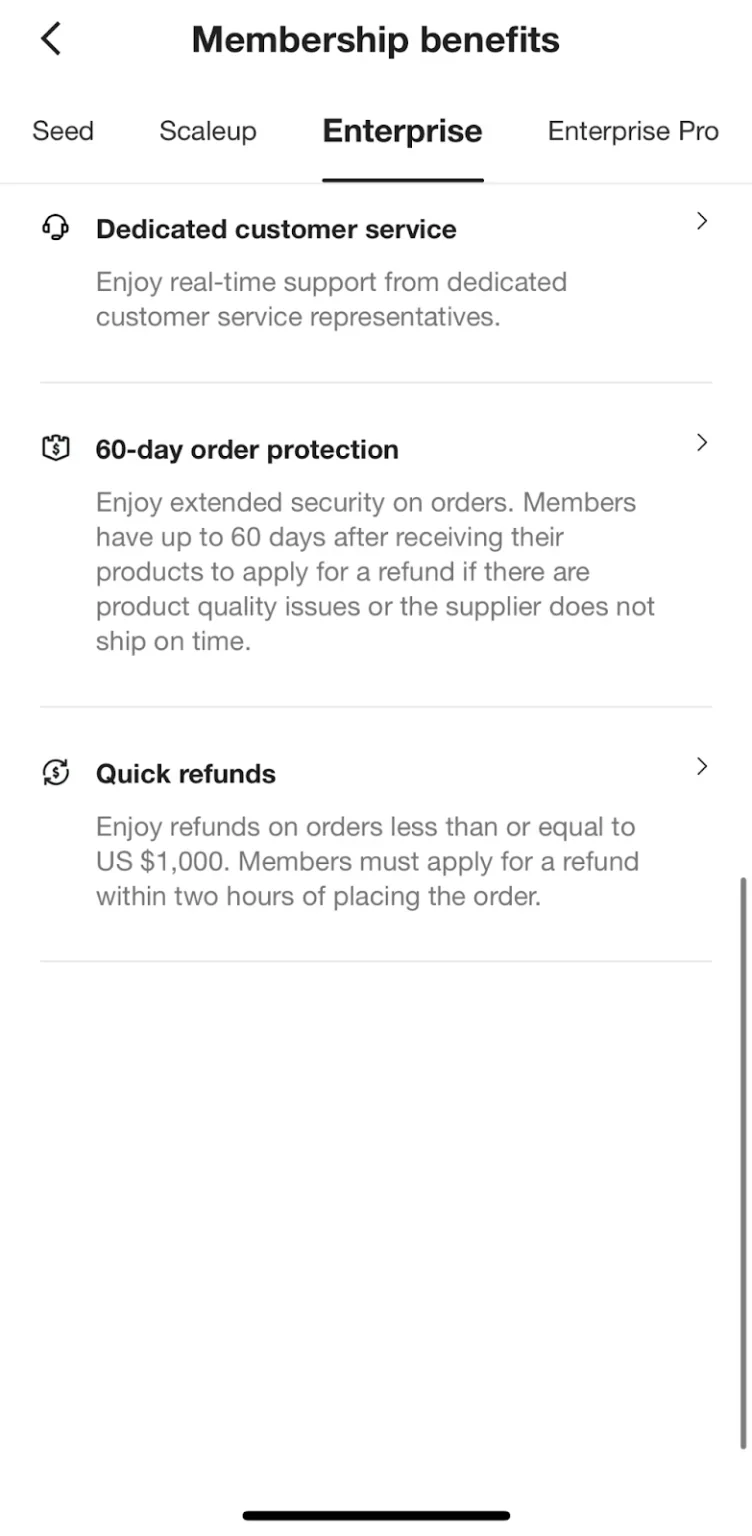Click the refund within two hours description
Image resolution: width=752 pixels, height=1536 pixels.
coord(367,861)
